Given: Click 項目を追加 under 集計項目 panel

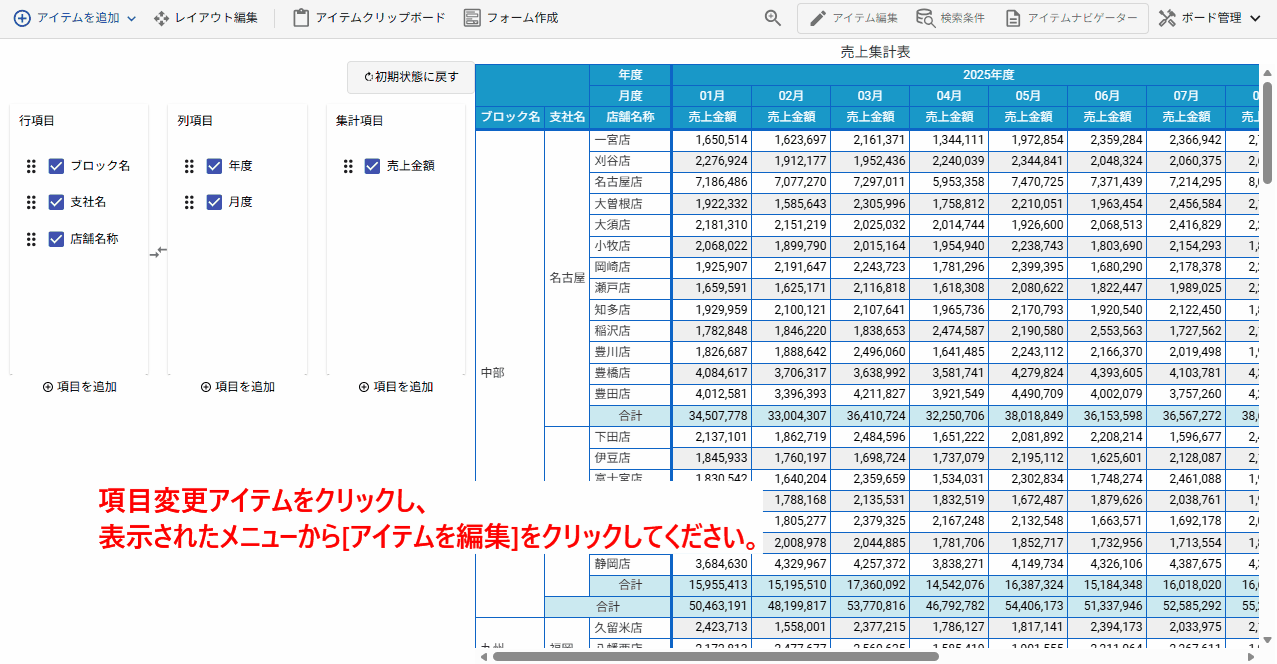Looking at the screenshot, I should (395, 387).
